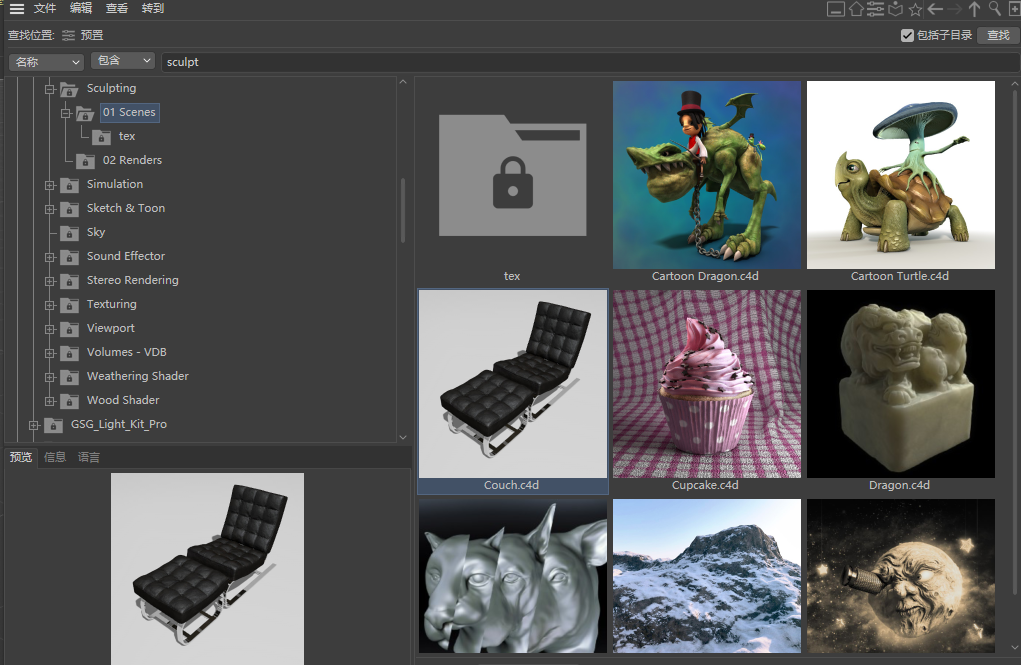Image resolution: width=1021 pixels, height=665 pixels.
Task: Select the snowy mountain thumbnail
Action: [x=706, y=576]
